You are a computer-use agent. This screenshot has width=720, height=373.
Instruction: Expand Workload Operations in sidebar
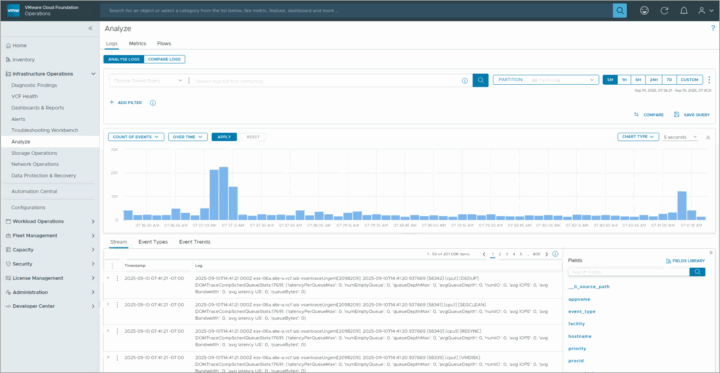pos(50,221)
